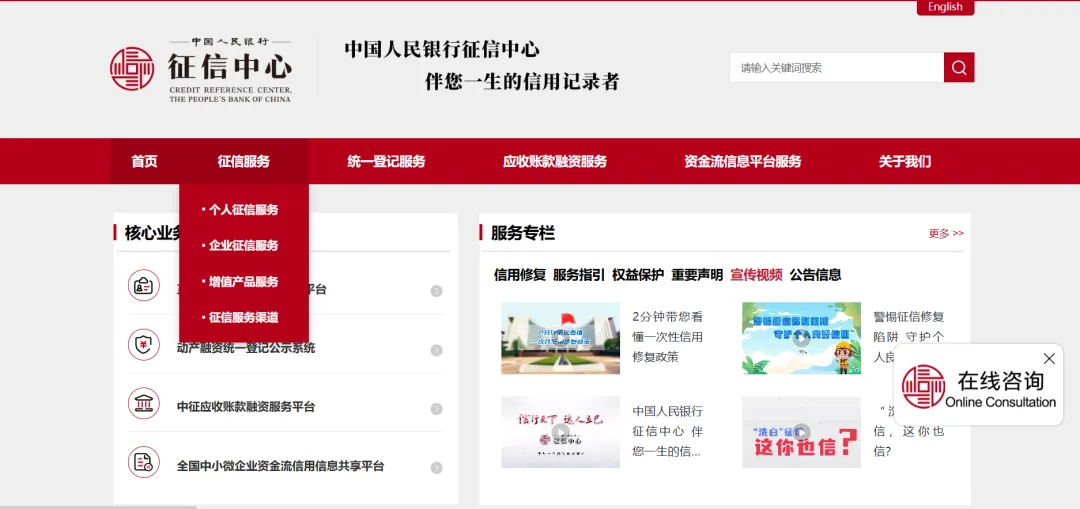Open 全国中小微企业资金流信用信息共享平台 link
Image resolution: width=1080 pixels, height=509 pixels.
[x=280, y=466]
